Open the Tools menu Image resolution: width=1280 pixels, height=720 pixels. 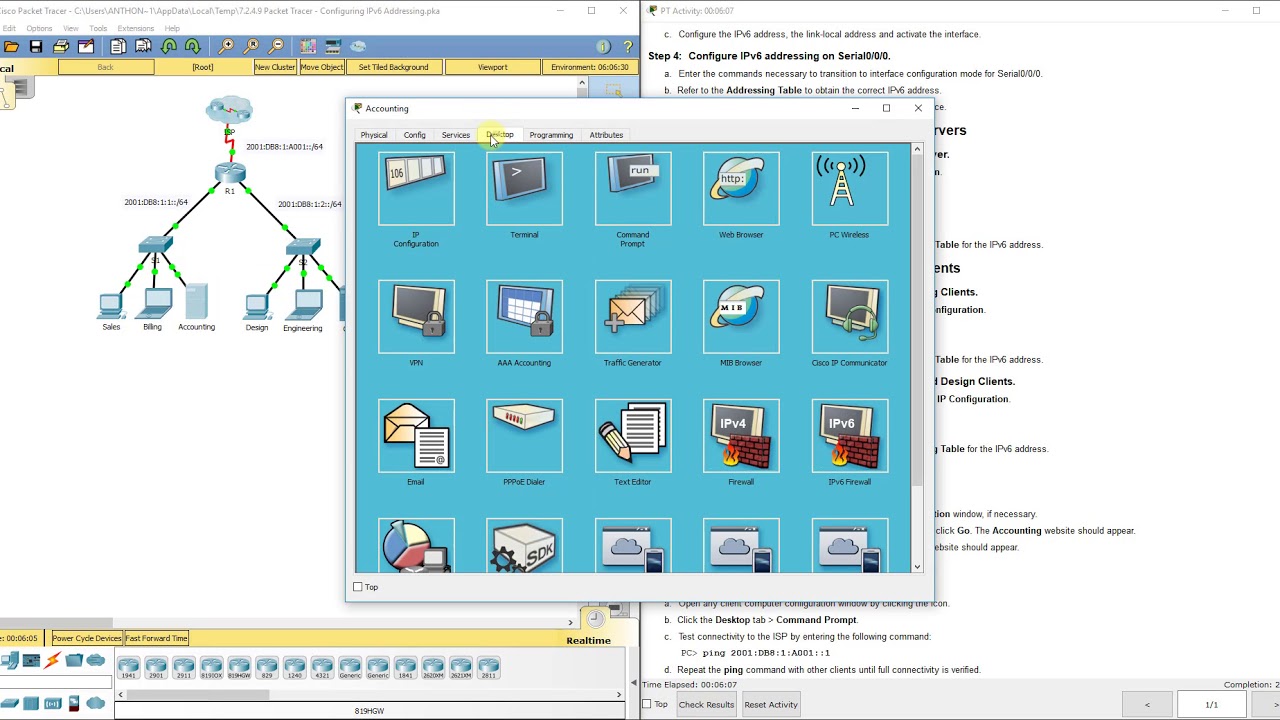click(x=98, y=28)
